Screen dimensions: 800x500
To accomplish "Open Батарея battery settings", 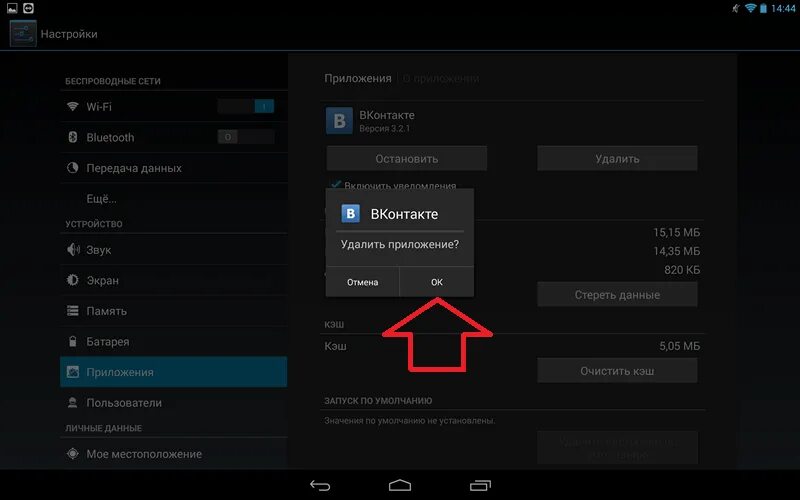I will pos(173,341).
